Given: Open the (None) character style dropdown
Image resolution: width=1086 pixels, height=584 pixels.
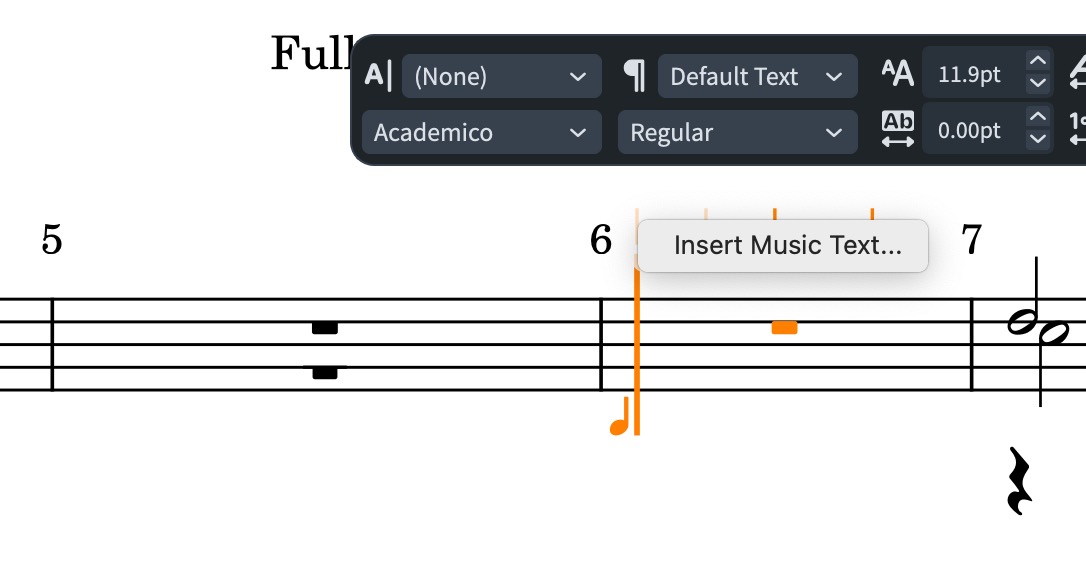Looking at the screenshot, I should 501,76.
